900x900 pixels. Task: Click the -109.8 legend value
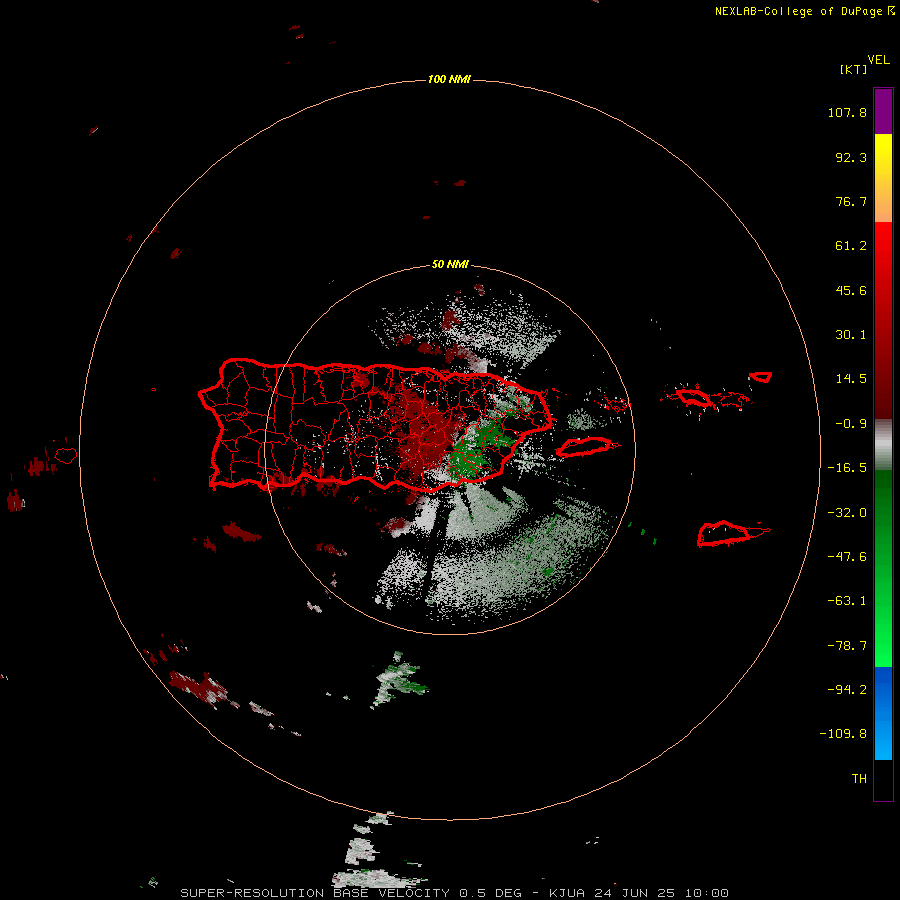coord(843,734)
